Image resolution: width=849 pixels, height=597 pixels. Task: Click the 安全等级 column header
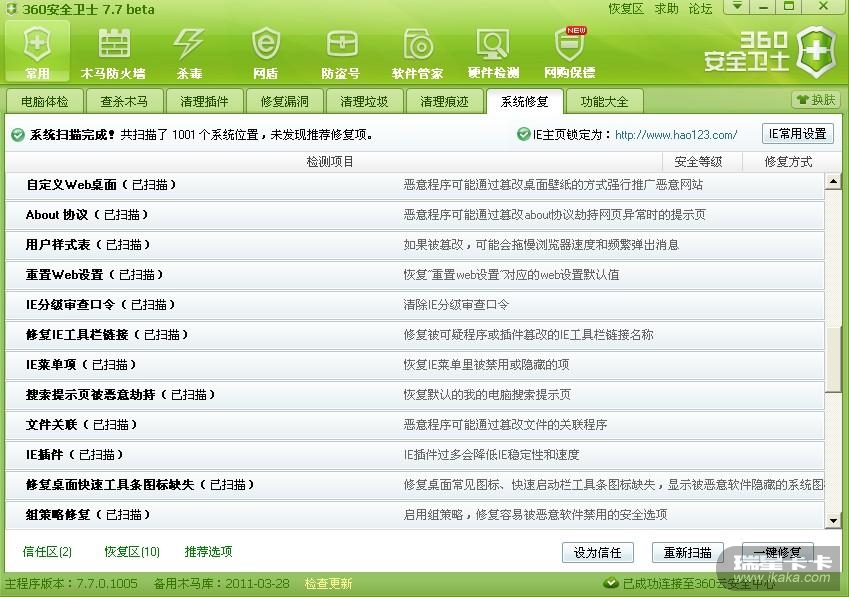(x=698, y=162)
